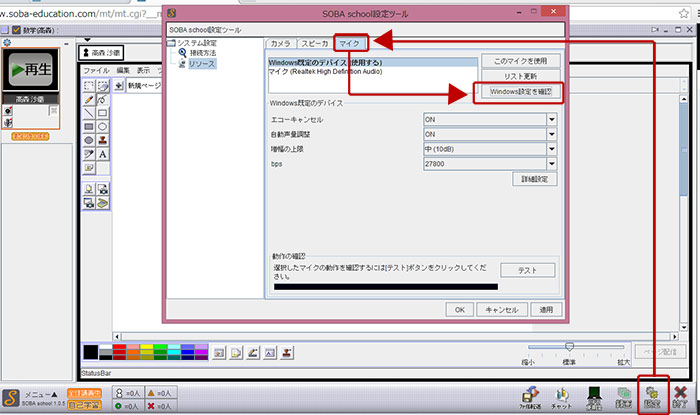700x415 pixels.
Task: Open the メニュー▲ menu in bottom bar
Action: pos(41,394)
